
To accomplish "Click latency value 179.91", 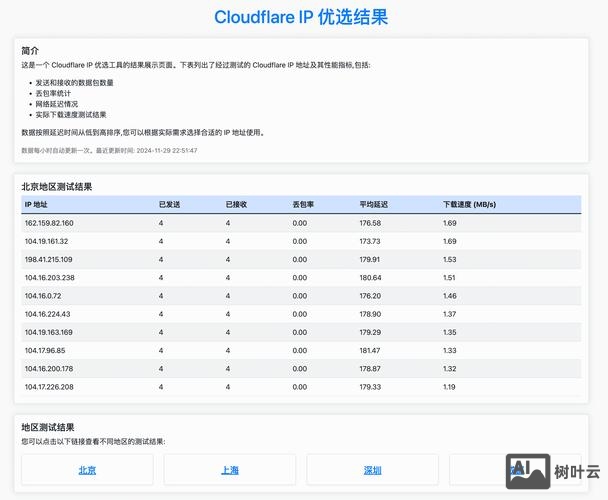I will [370, 260].
